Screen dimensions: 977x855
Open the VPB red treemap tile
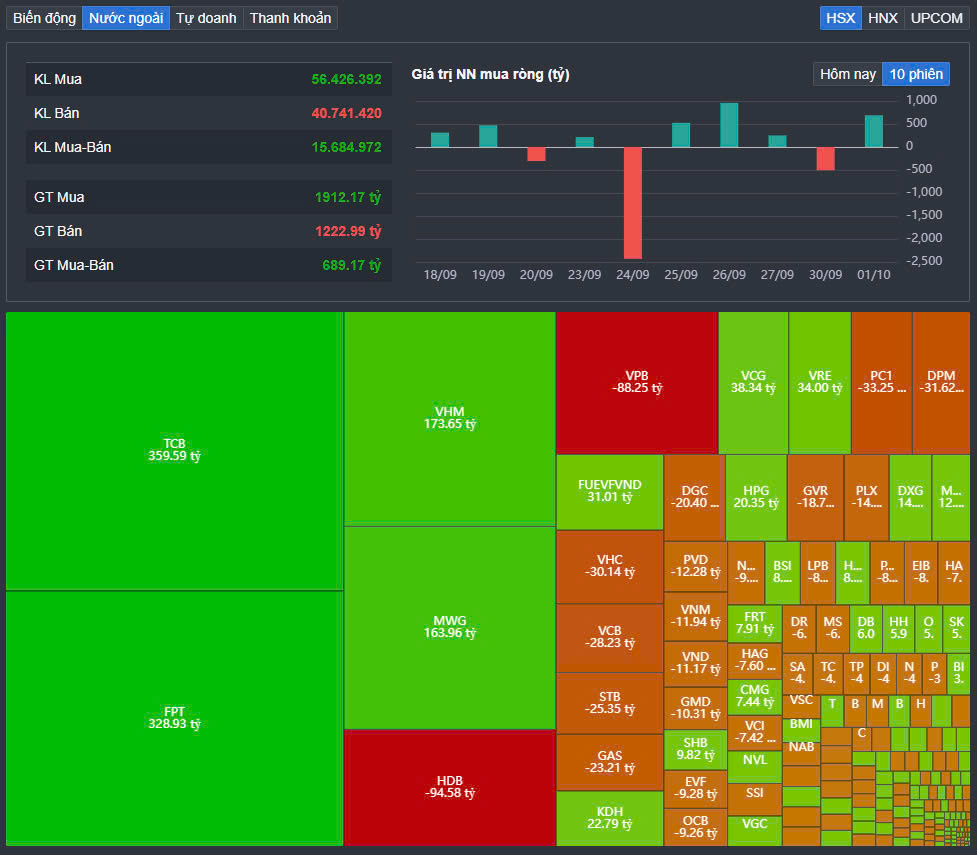tap(637, 383)
